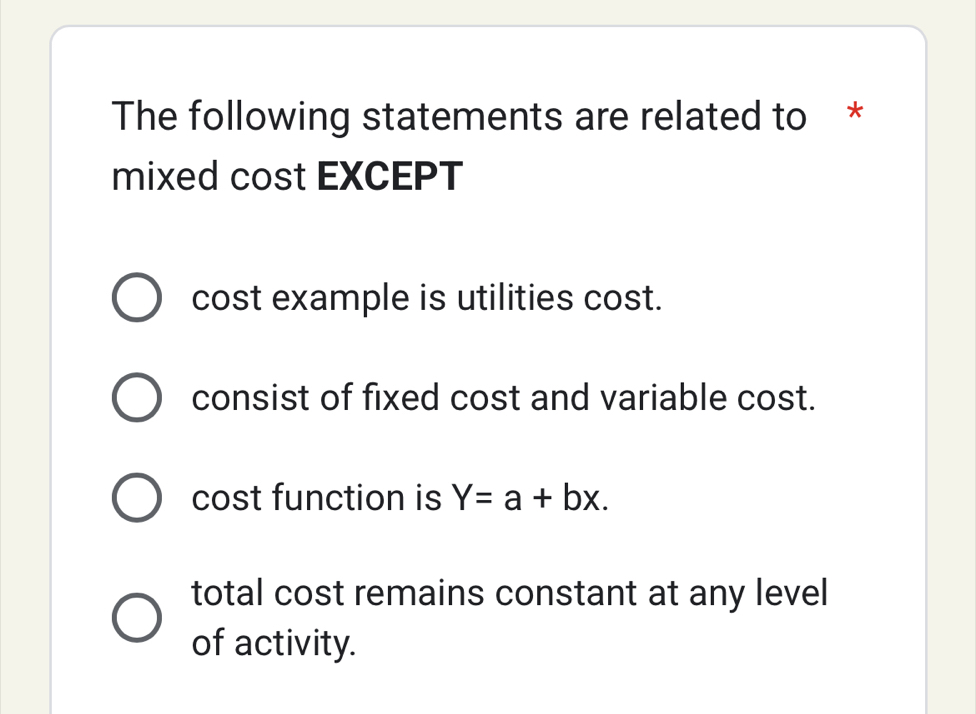Mark the radio circle for Y= a + bx
Viewport: 976px width, 714px height.
point(137,497)
